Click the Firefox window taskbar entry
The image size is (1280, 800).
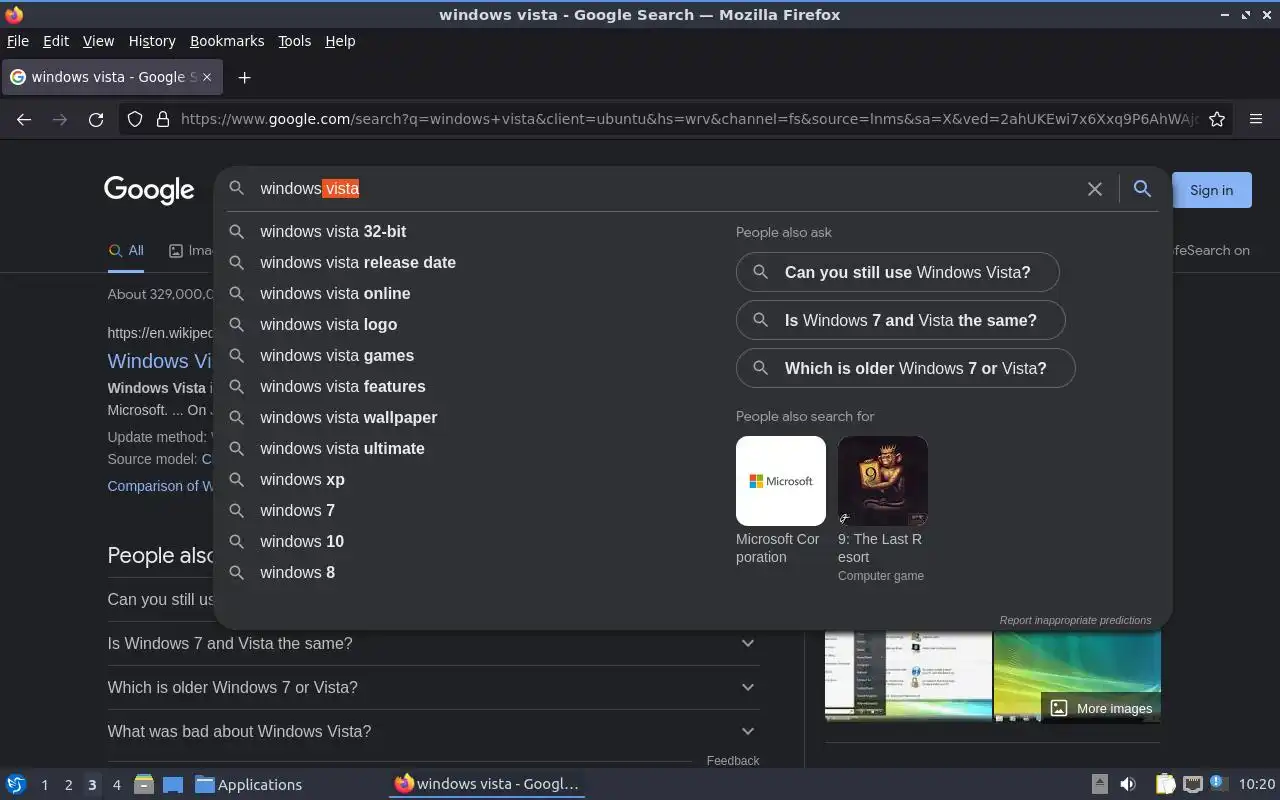[x=487, y=784]
